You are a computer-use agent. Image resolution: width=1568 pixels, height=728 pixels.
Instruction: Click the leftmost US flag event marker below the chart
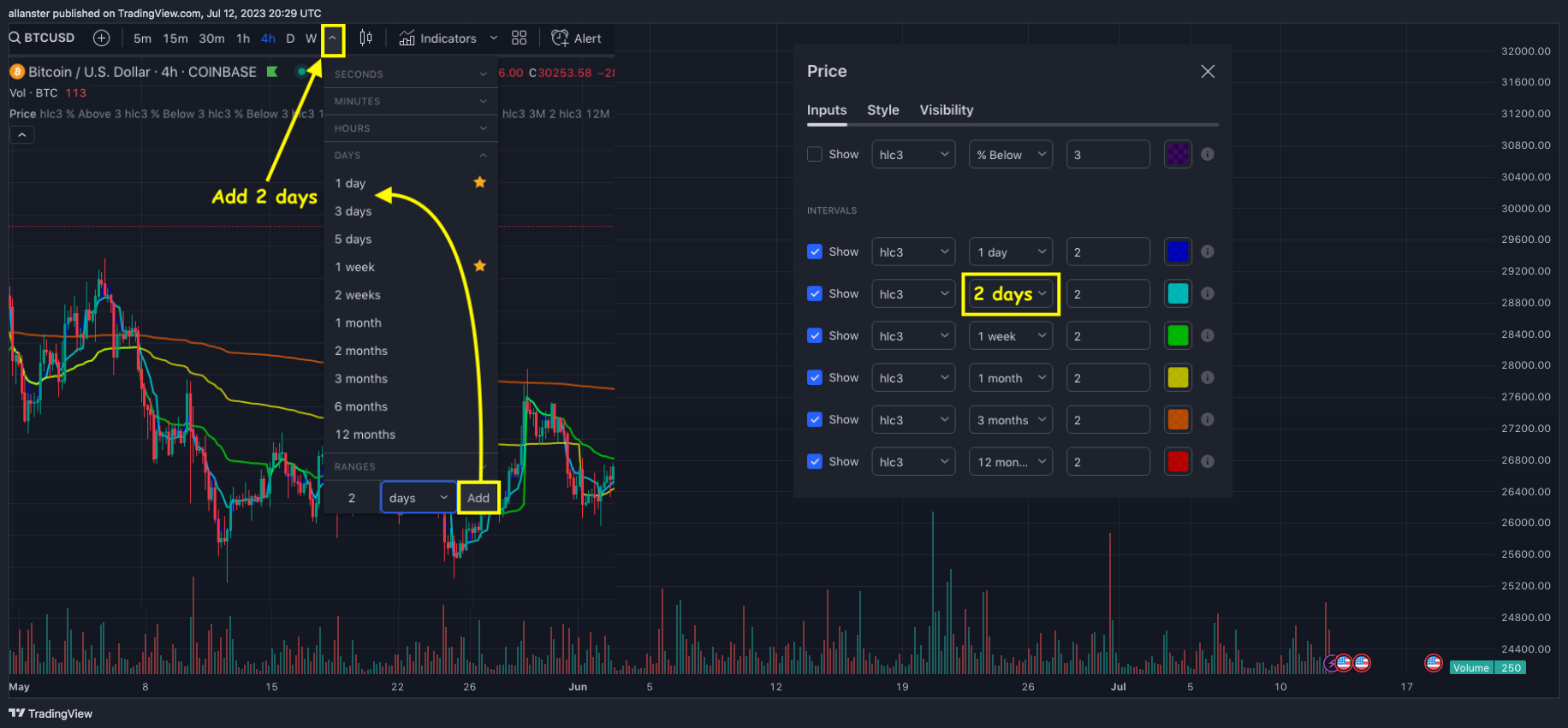(1343, 662)
